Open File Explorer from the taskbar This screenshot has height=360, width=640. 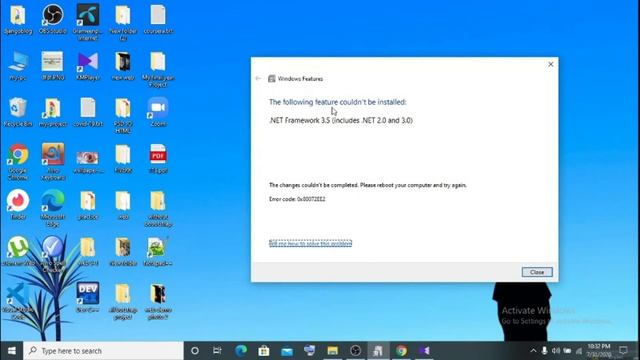coord(333,351)
